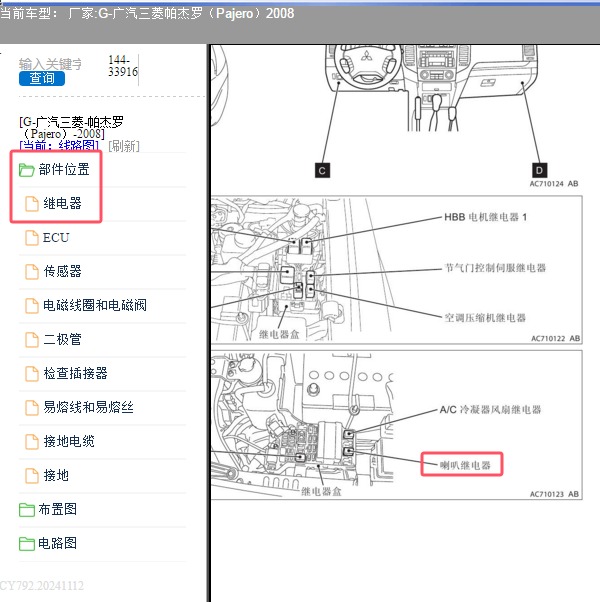This screenshot has height=602, width=600.
Task: Click the 二极管 document icon
Action: [32, 340]
